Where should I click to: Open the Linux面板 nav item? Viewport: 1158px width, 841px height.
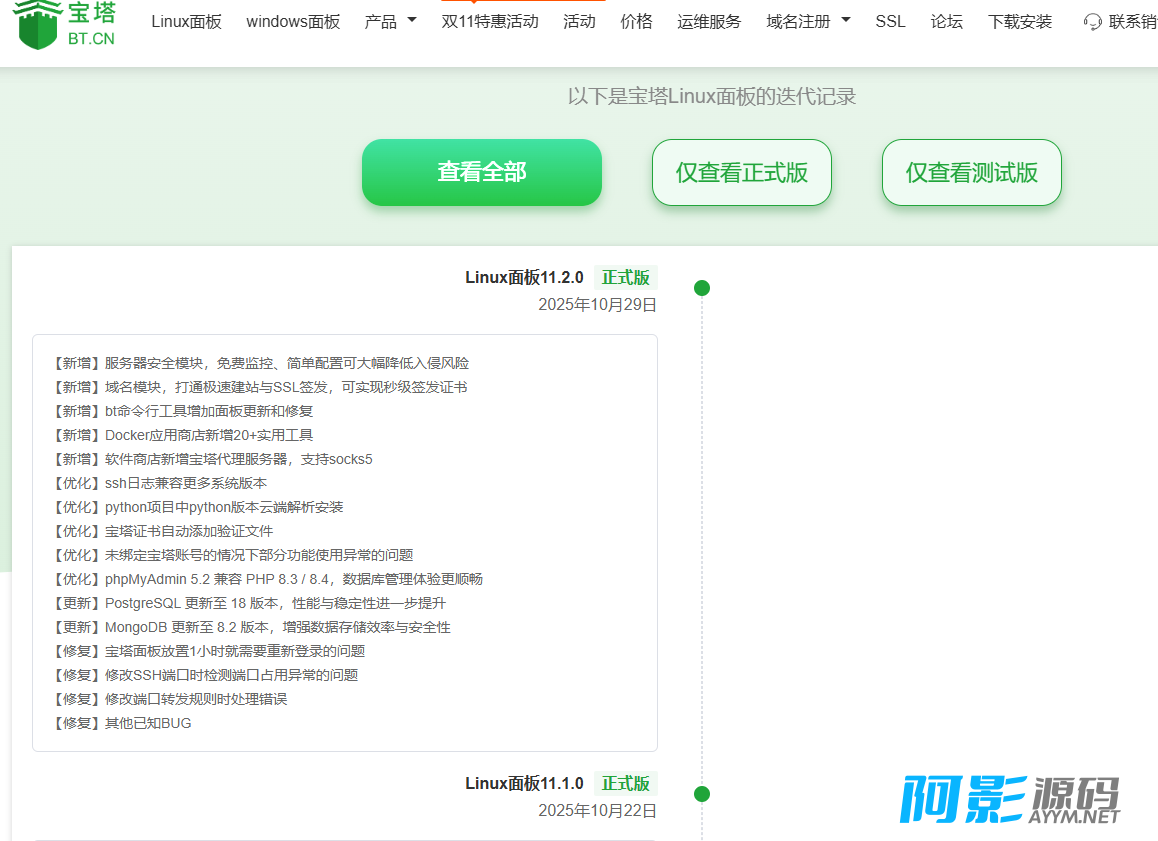pyautogui.click(x=187, y=21)
